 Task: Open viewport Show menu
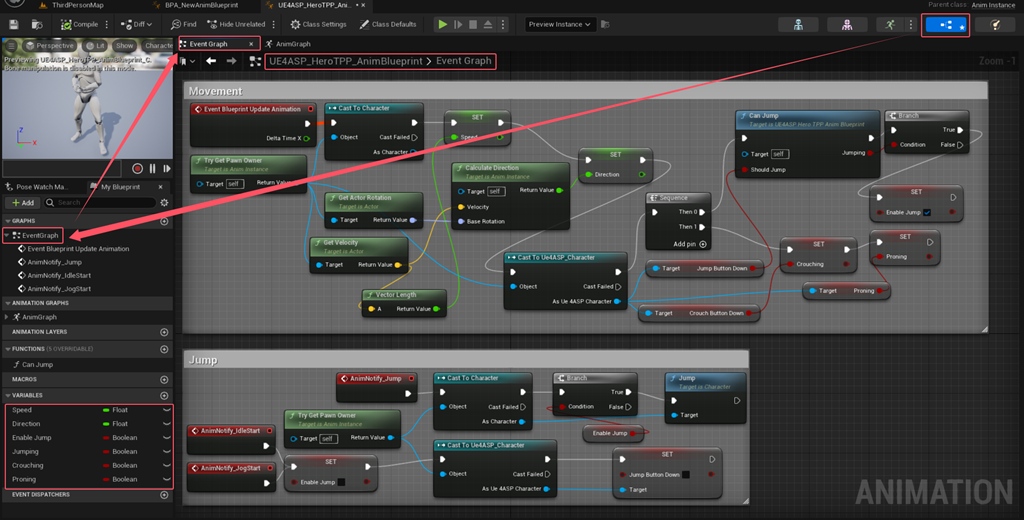click(x=124, y=46)
